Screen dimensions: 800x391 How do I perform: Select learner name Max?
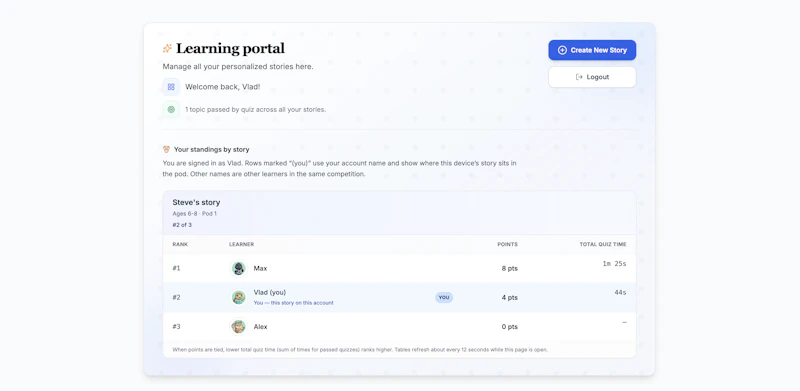pyautogui.click(x=260, y=268)
